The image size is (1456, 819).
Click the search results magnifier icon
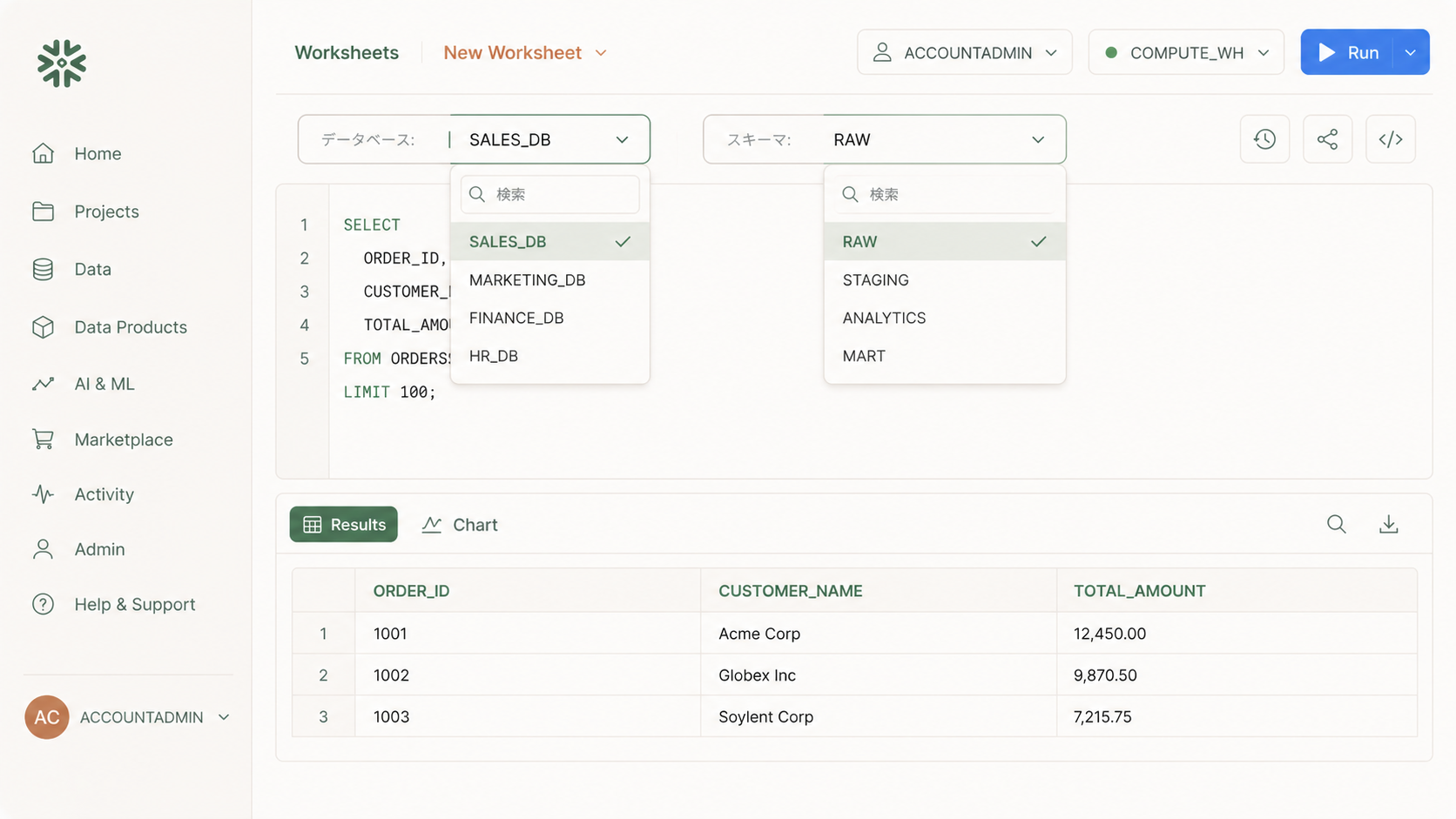pos(1336,524)
